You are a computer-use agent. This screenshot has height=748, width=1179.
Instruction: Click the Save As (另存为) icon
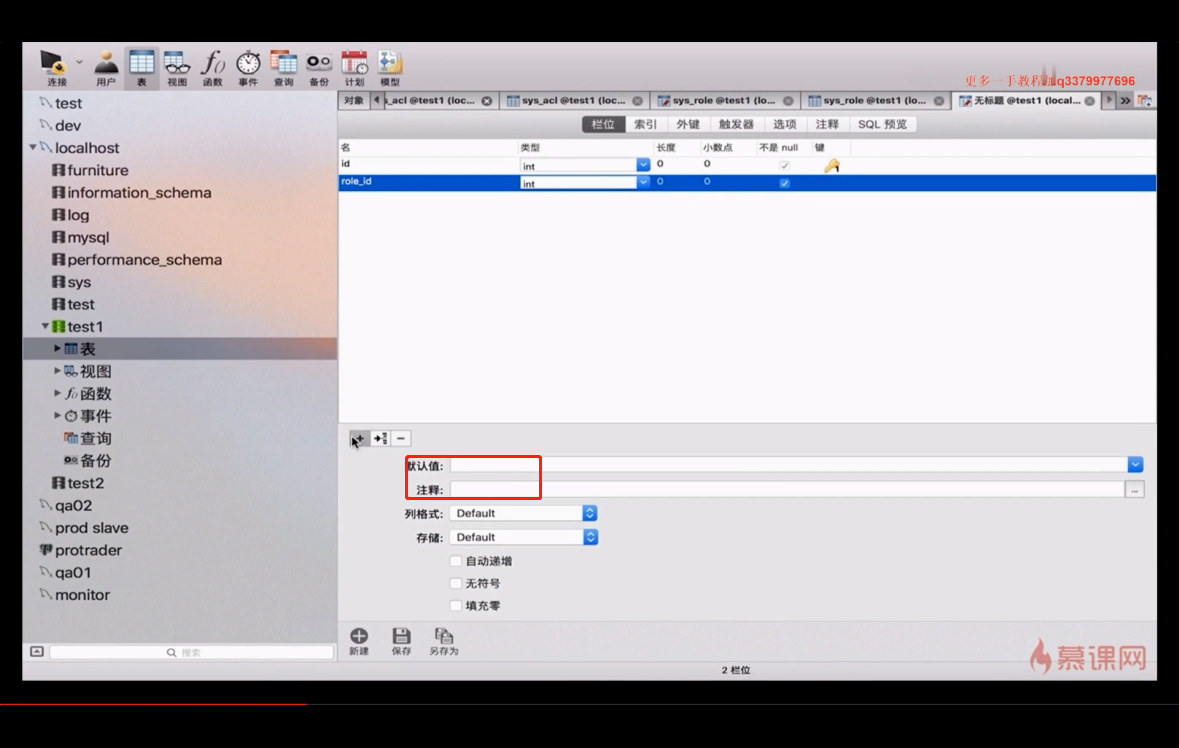tap(444, 641)
